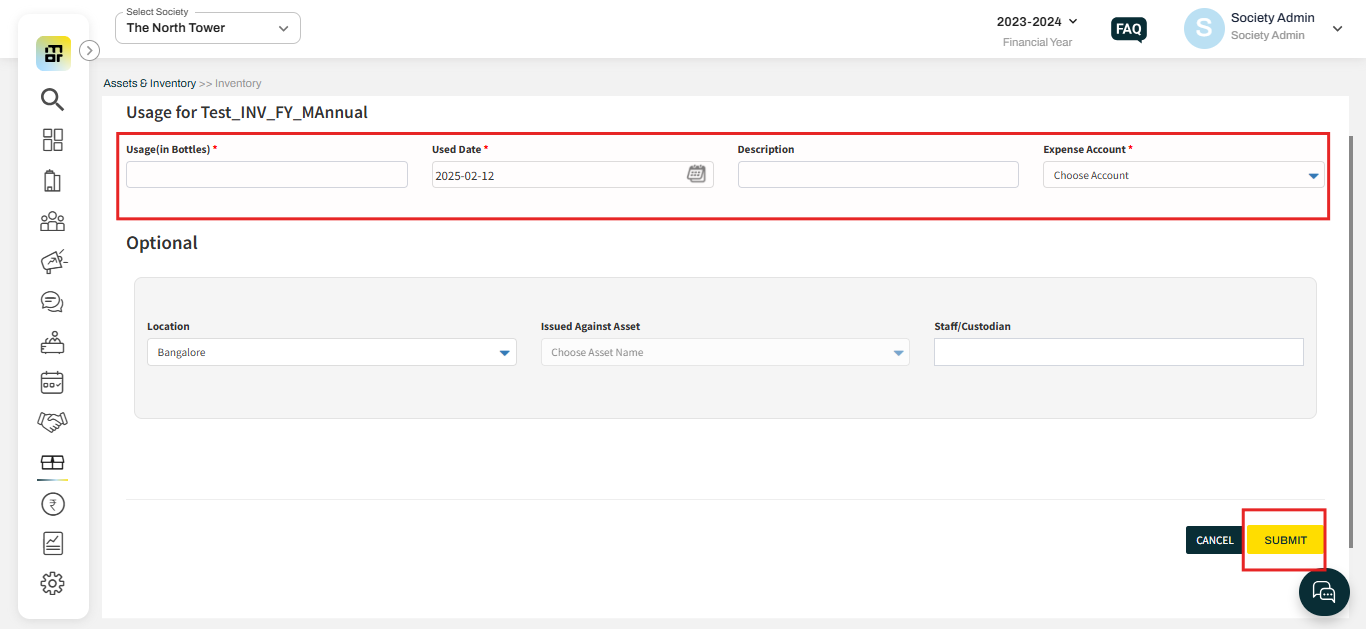Focus the Staff/Custodian input field
Screen dimensions: 1366x629
coord(1119,352)
